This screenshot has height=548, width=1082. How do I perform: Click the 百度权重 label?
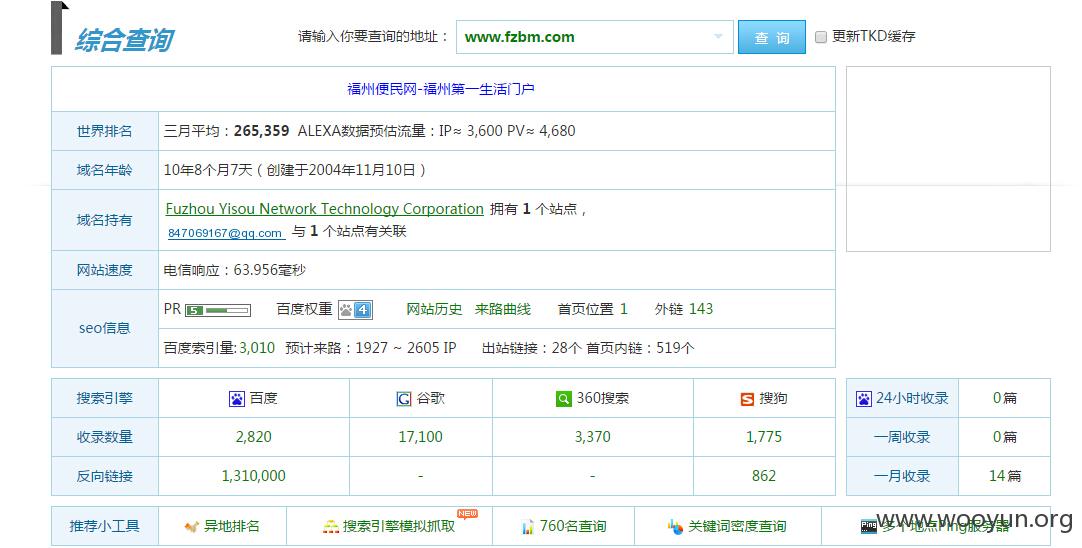tap(304, 309)
